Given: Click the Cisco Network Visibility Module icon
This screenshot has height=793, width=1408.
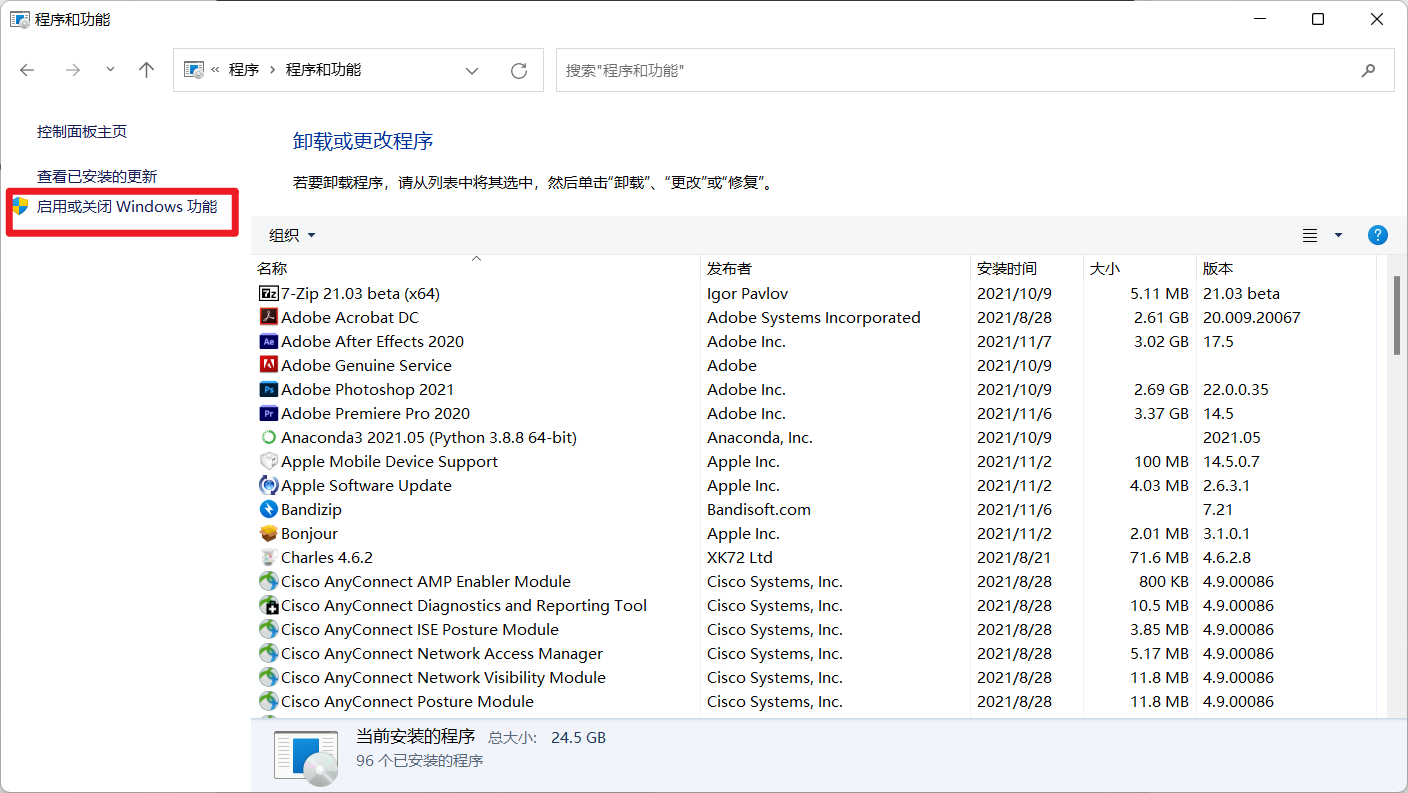Looking at the screenshot, I should (x=268, y=678).
